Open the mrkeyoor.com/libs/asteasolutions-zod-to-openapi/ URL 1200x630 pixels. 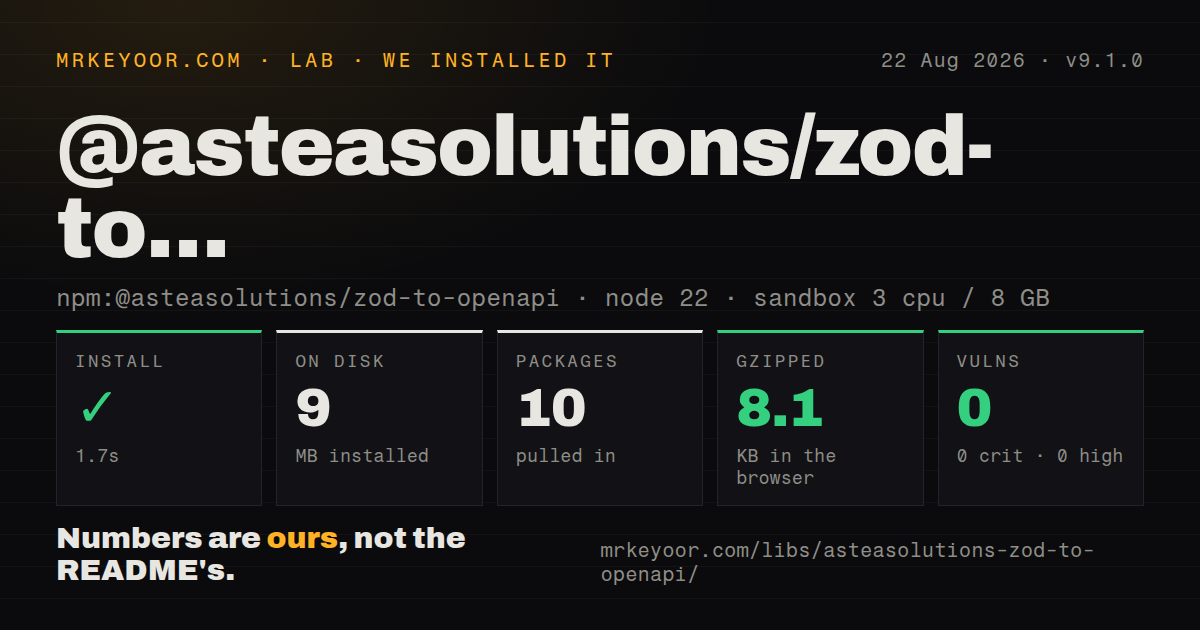pyautogui.click(x=847, y=562)
